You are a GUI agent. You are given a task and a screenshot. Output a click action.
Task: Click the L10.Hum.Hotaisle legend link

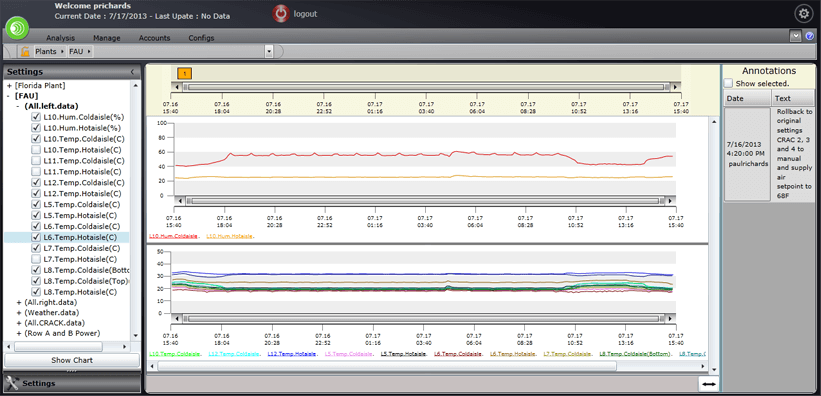229,236
